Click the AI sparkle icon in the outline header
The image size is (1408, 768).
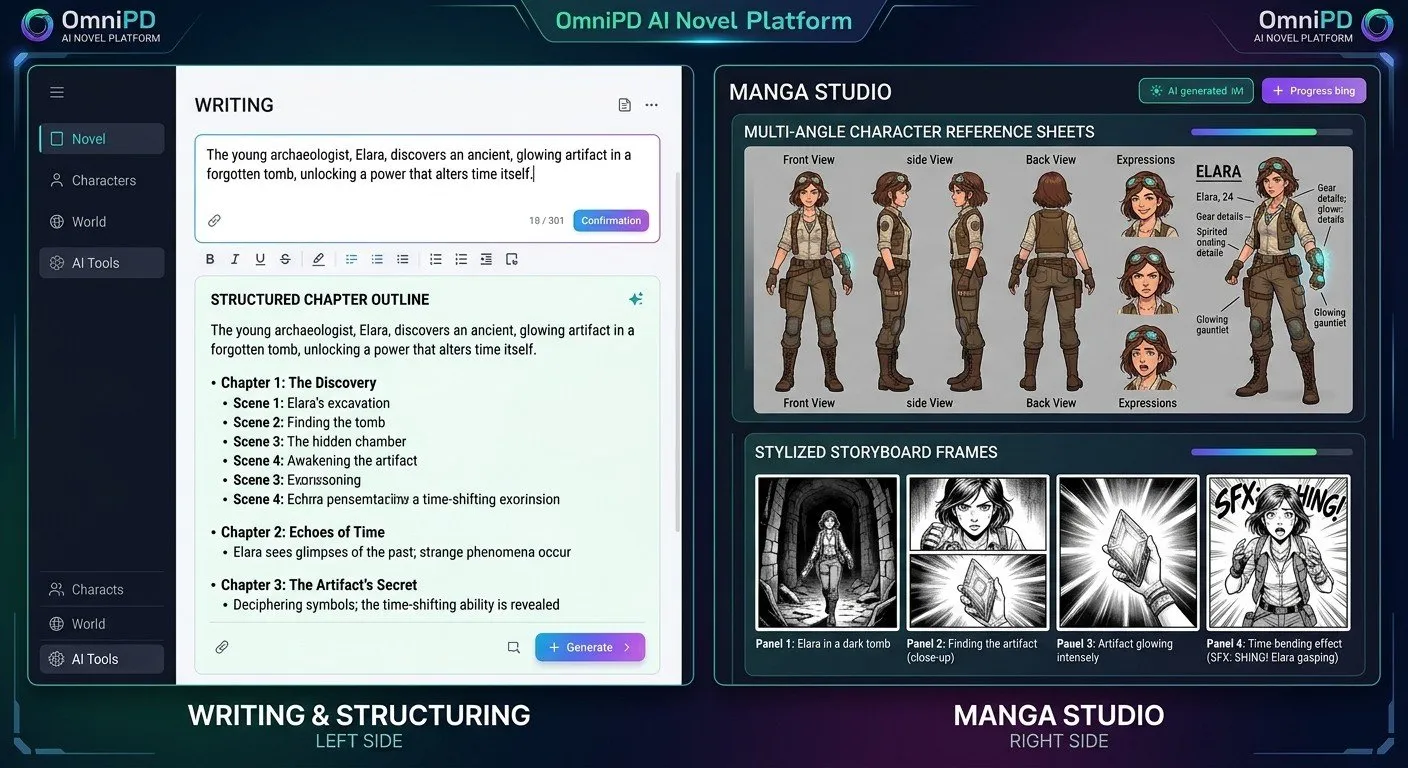636,299
